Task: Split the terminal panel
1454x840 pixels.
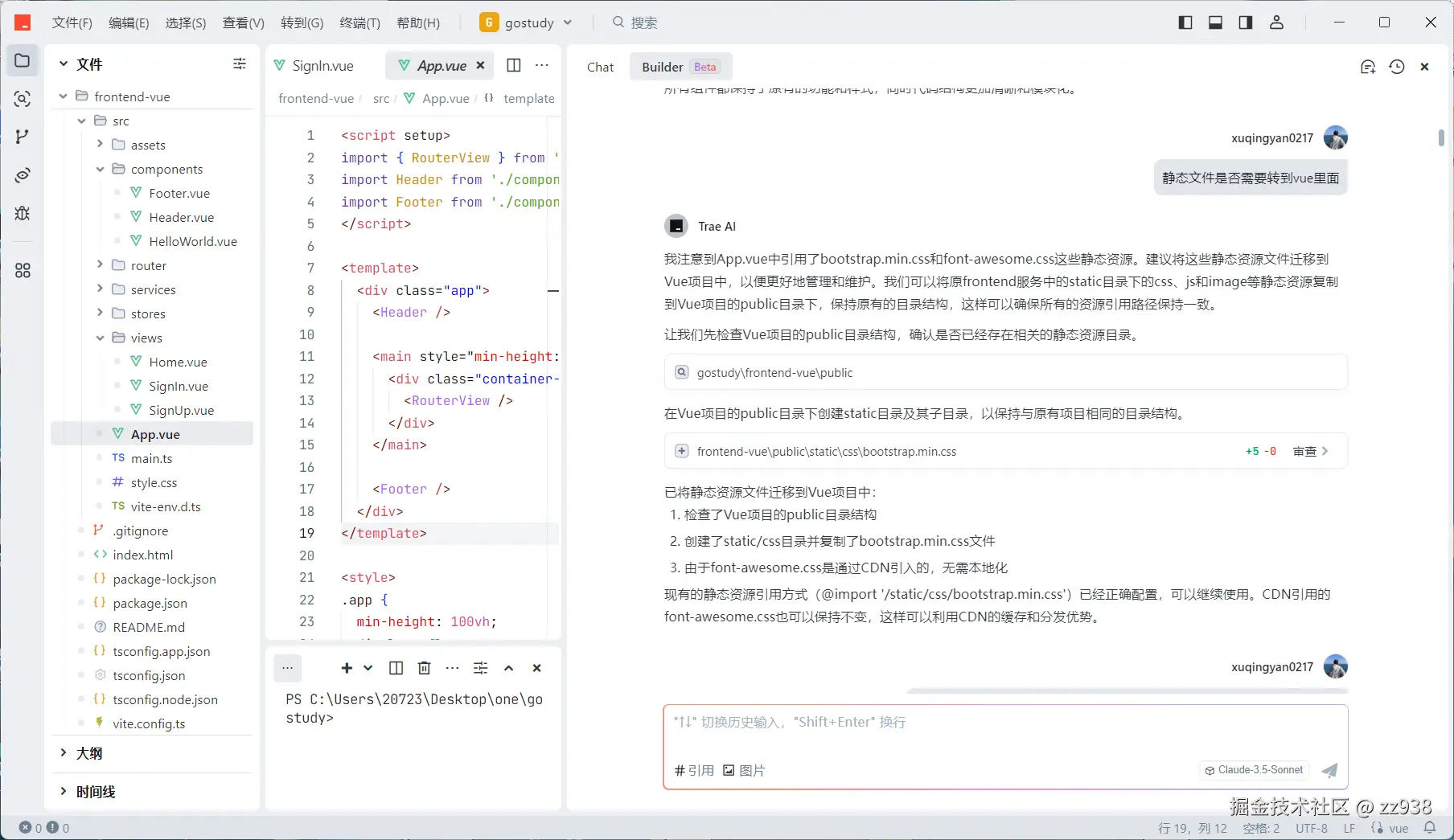Action: pyautogui.click(x=396, y=668)
